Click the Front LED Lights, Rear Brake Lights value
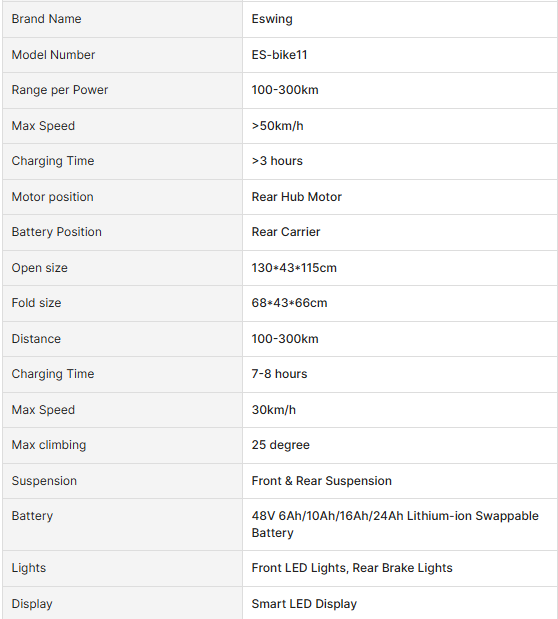558x619 pixels. (x=352, y=568)
